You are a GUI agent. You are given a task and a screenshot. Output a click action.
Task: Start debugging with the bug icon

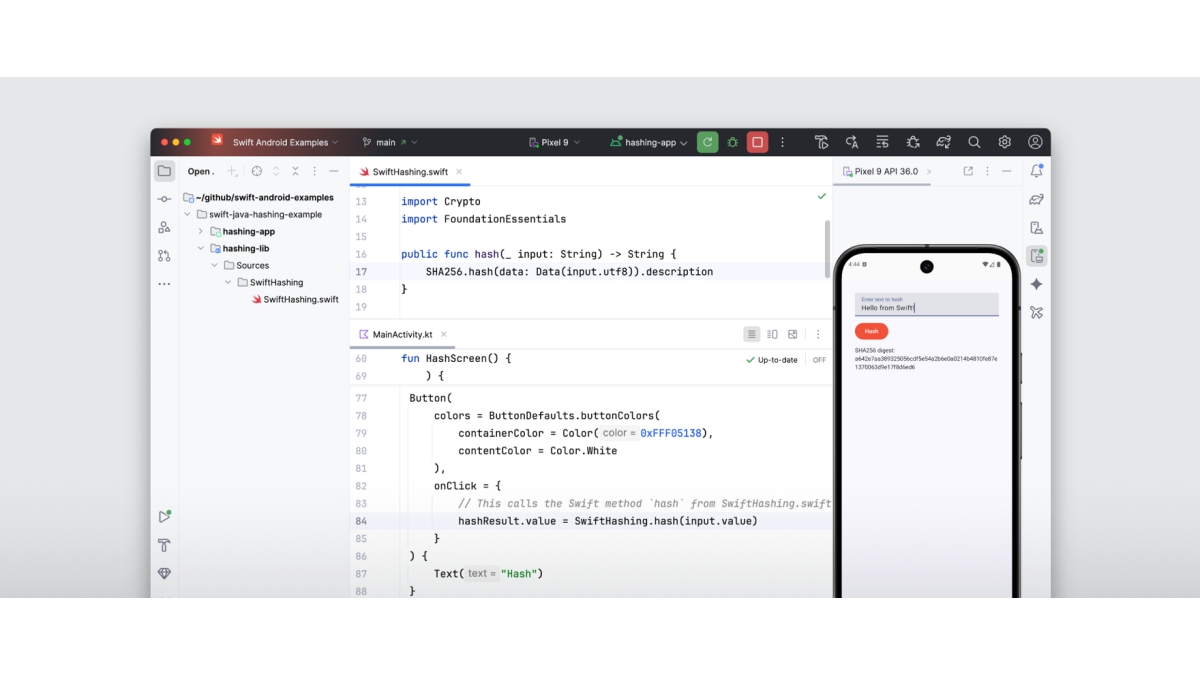(x=732, y=142)
